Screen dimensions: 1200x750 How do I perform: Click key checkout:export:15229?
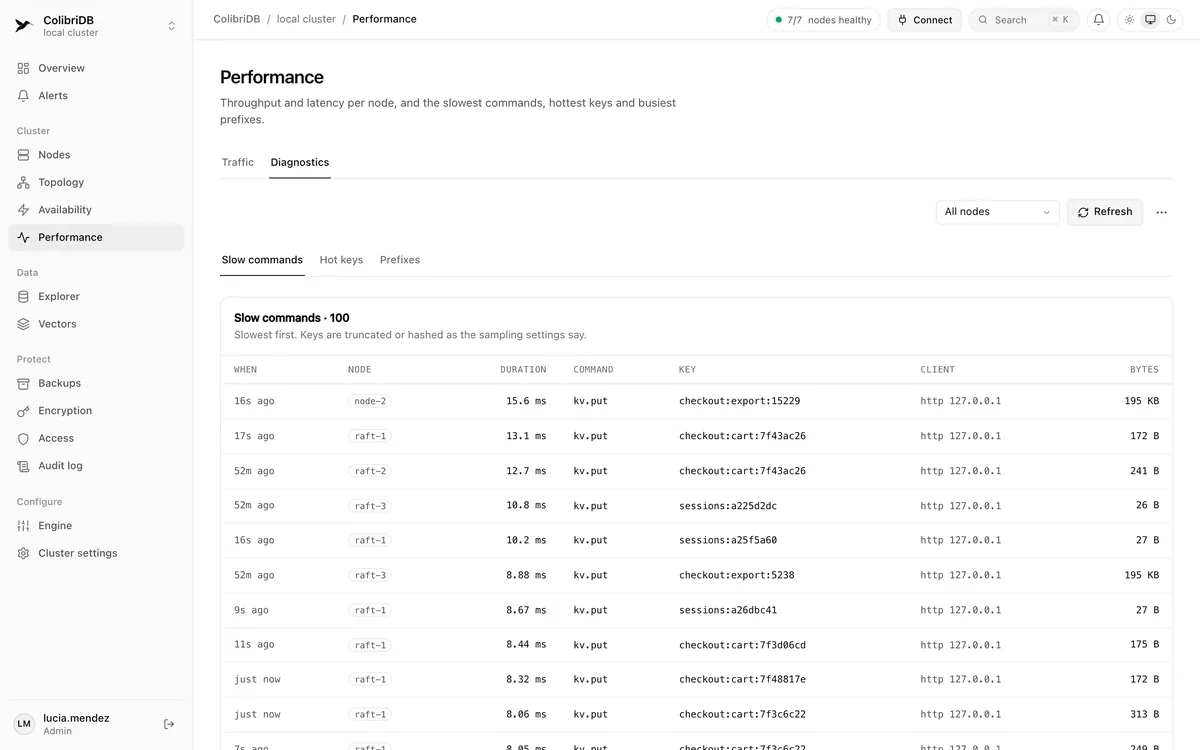click(739, 401)
